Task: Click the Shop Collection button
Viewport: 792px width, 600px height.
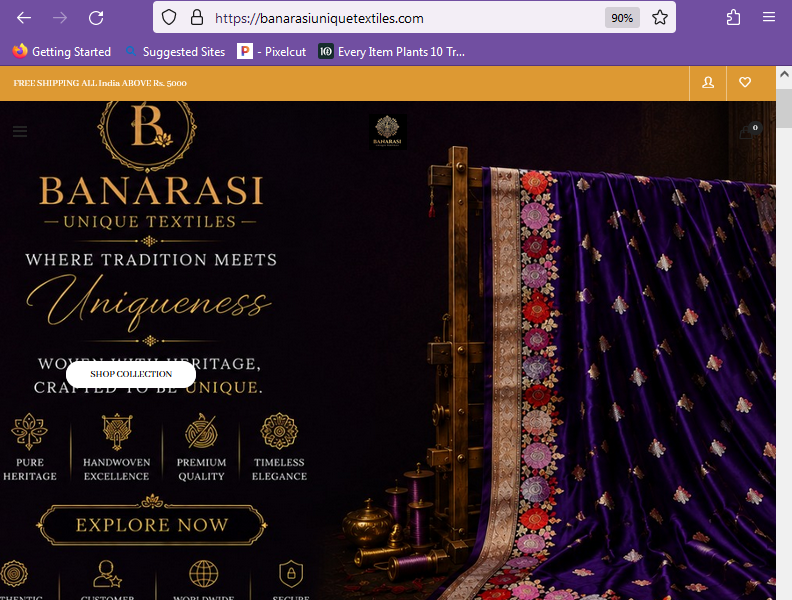Action: point(131,374)
